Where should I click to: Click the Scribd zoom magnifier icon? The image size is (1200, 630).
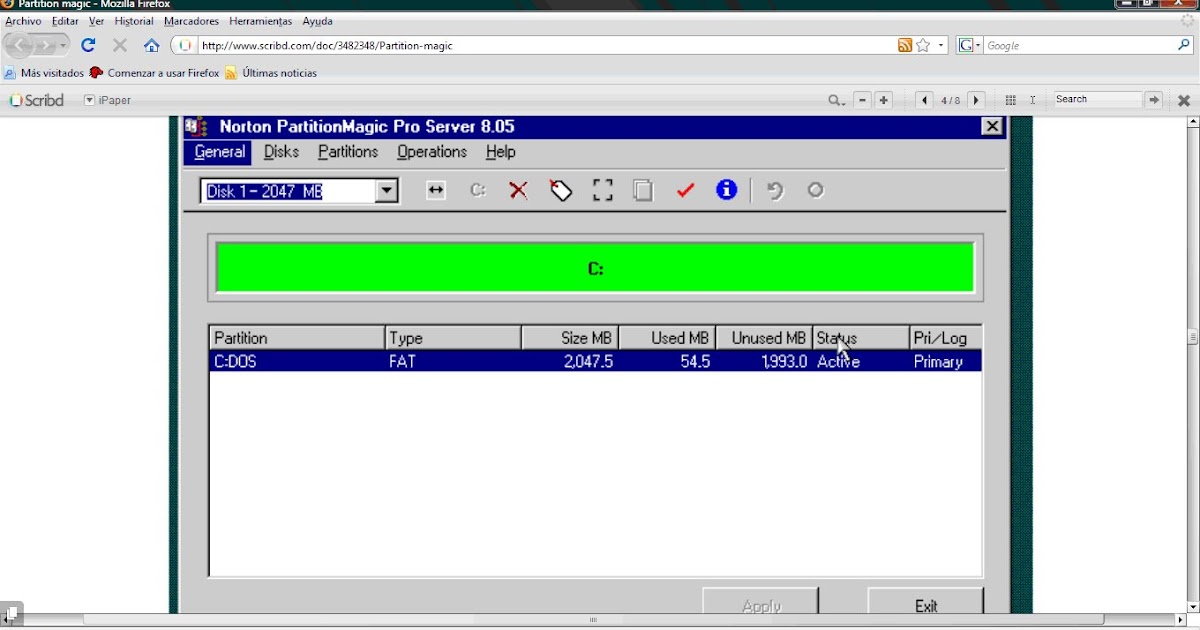(x=836, y=100)
